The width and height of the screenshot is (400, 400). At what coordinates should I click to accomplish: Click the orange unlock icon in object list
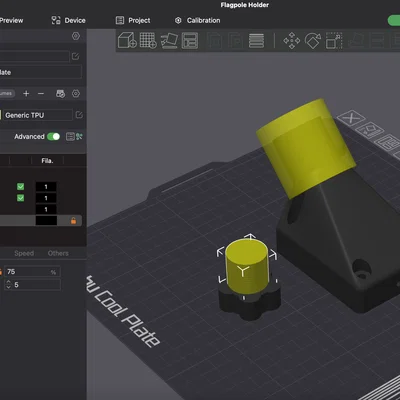point(73,220)
